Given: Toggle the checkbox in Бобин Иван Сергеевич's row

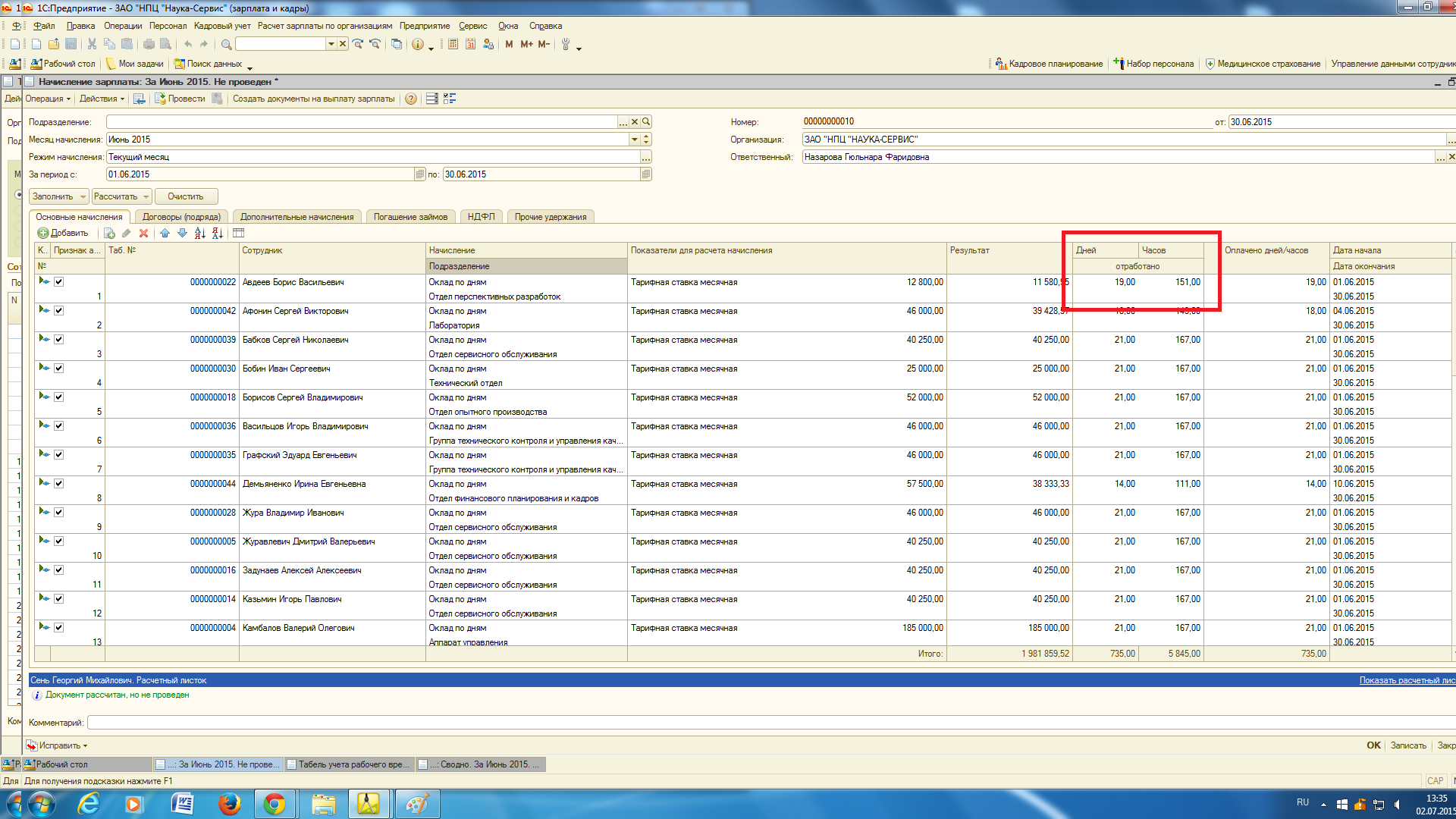Looking at the screenshot, I should [x=58, y=368].
